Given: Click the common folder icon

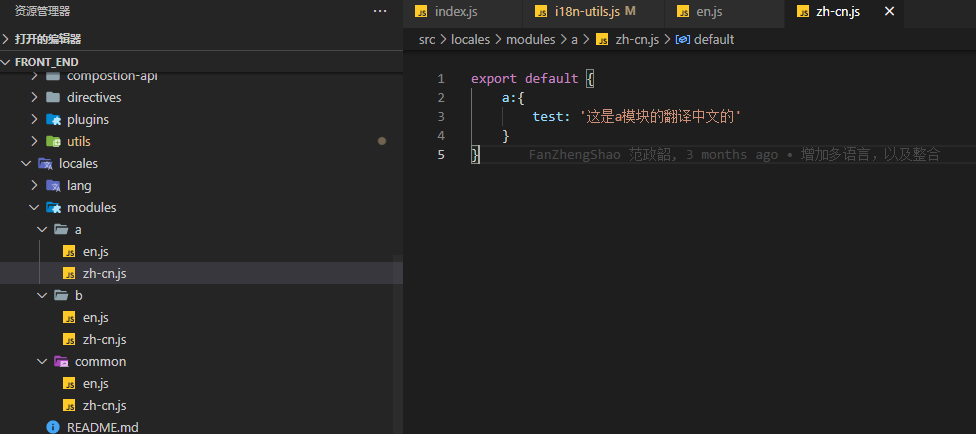Looking at the screenshot, I should coord(61,361).
